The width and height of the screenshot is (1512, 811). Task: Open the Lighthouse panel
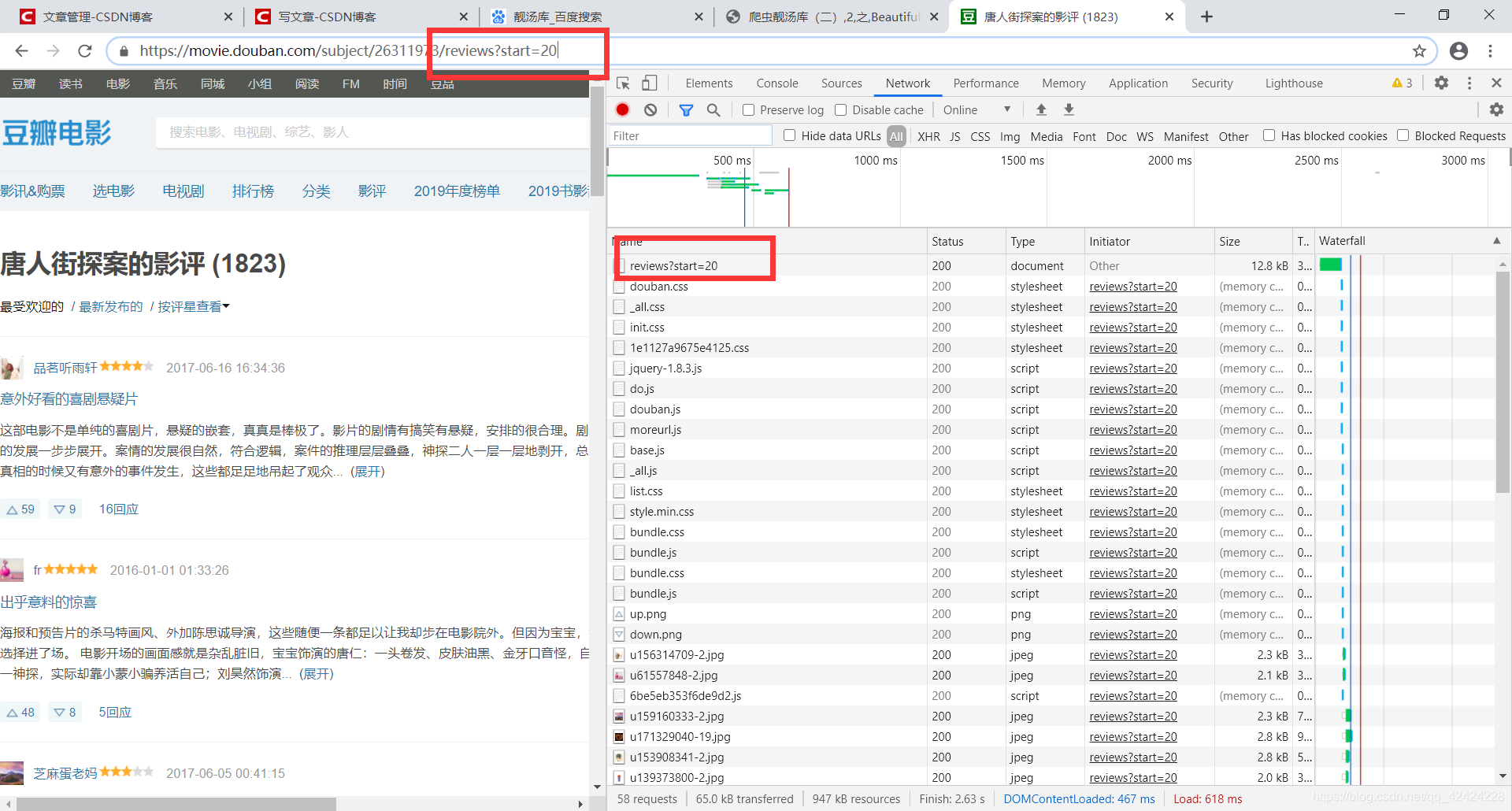coord(1294,83)
